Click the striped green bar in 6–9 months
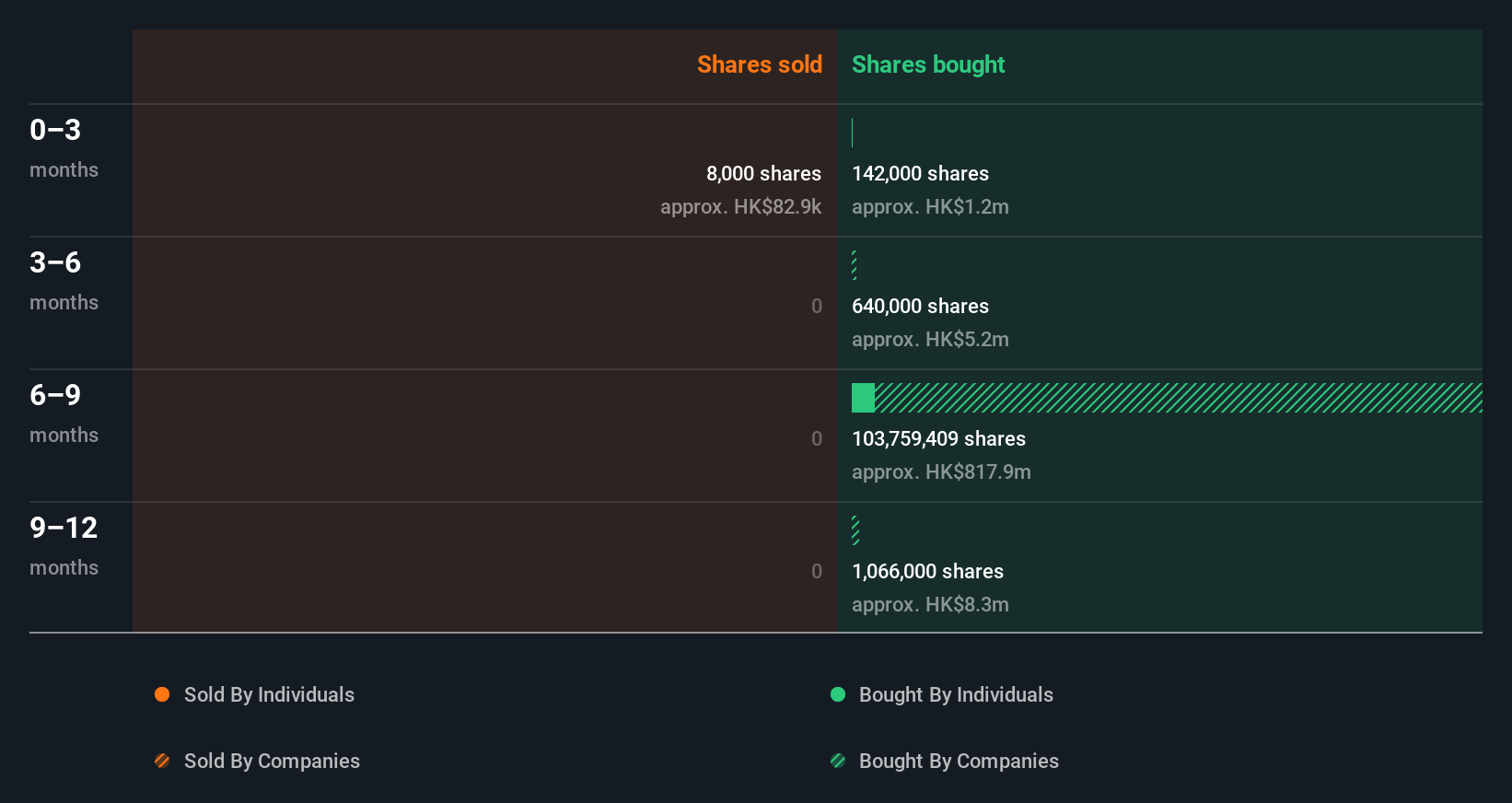Viewport: 1512px width, 803px height. [x=1179, y=398]
